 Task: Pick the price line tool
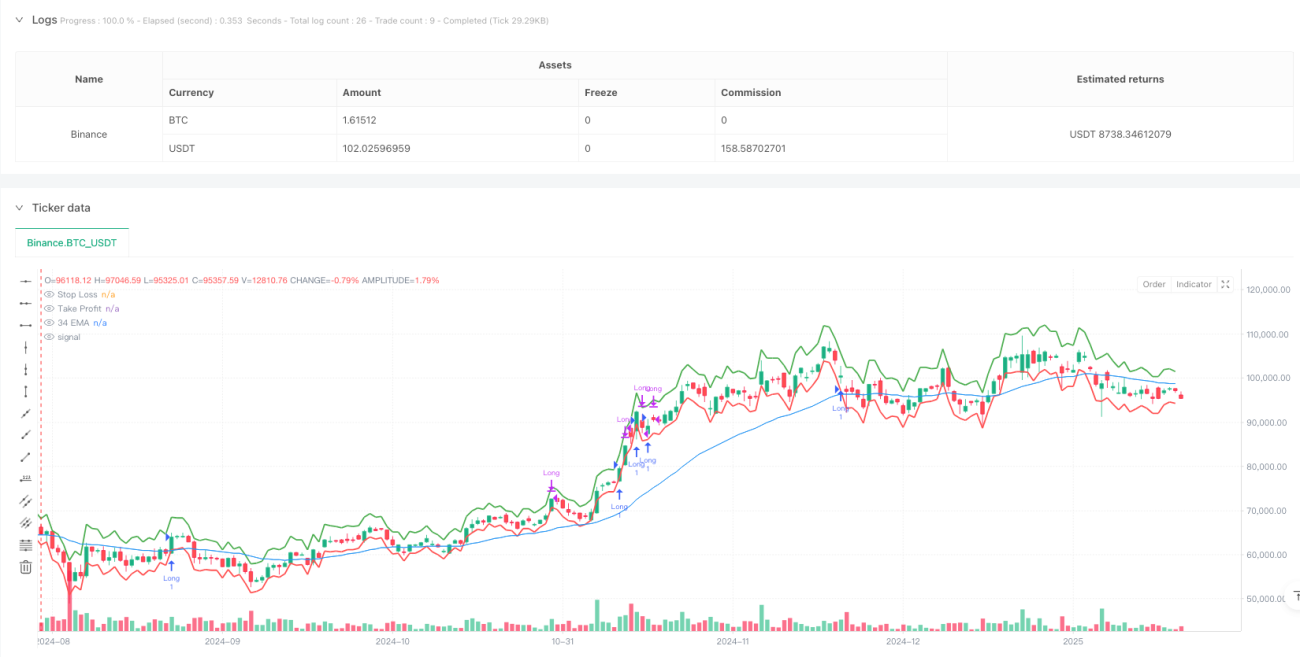[x=26, y=479]
